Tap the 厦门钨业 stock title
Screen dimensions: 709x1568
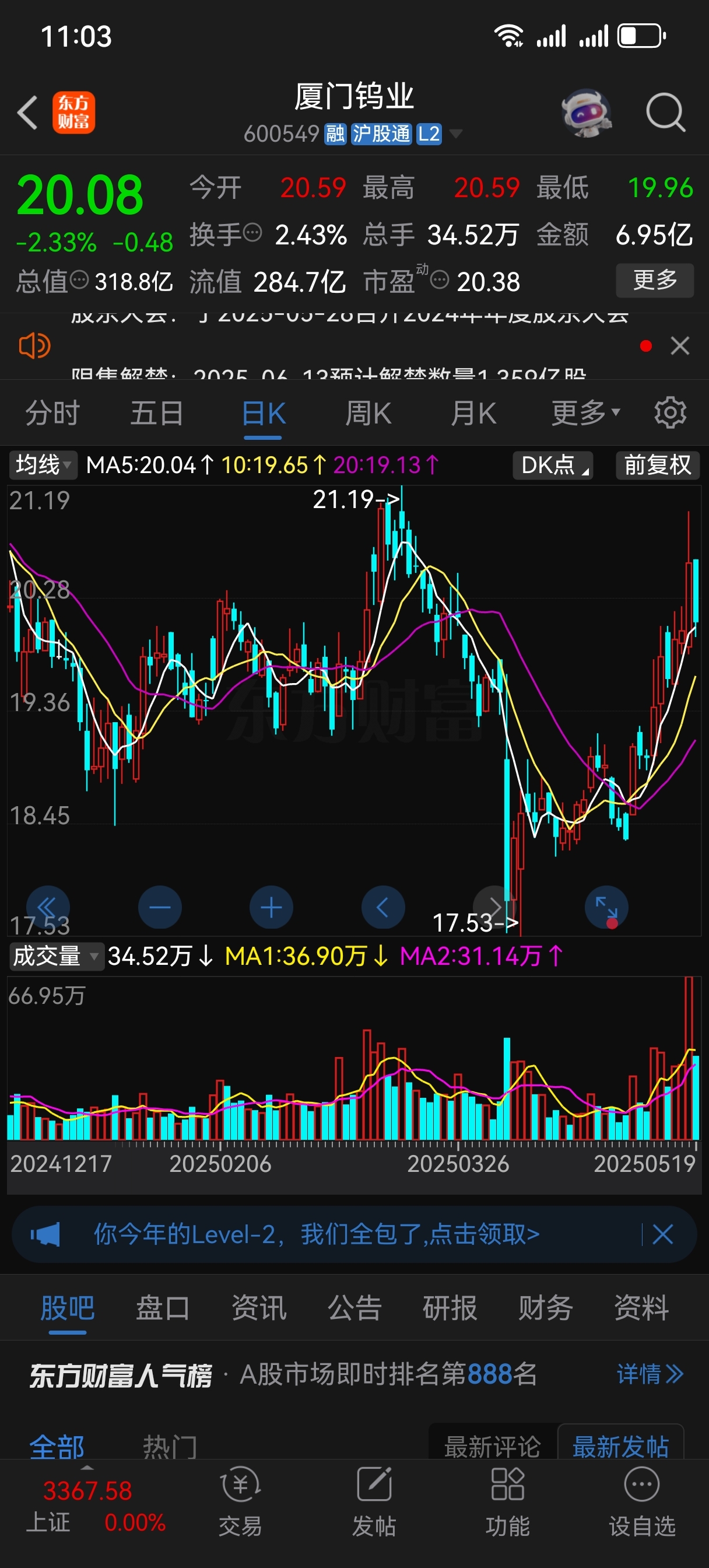354,96
